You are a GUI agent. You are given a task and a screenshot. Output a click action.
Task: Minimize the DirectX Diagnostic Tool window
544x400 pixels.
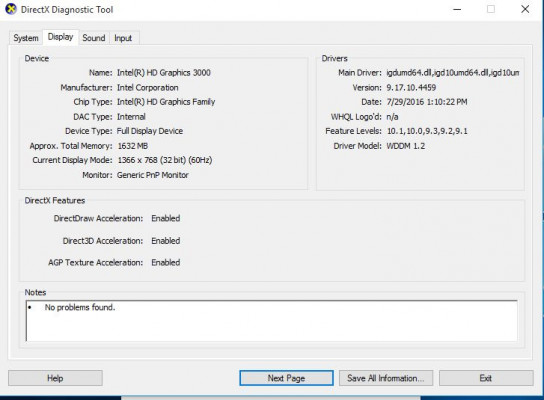pos(457,9)
